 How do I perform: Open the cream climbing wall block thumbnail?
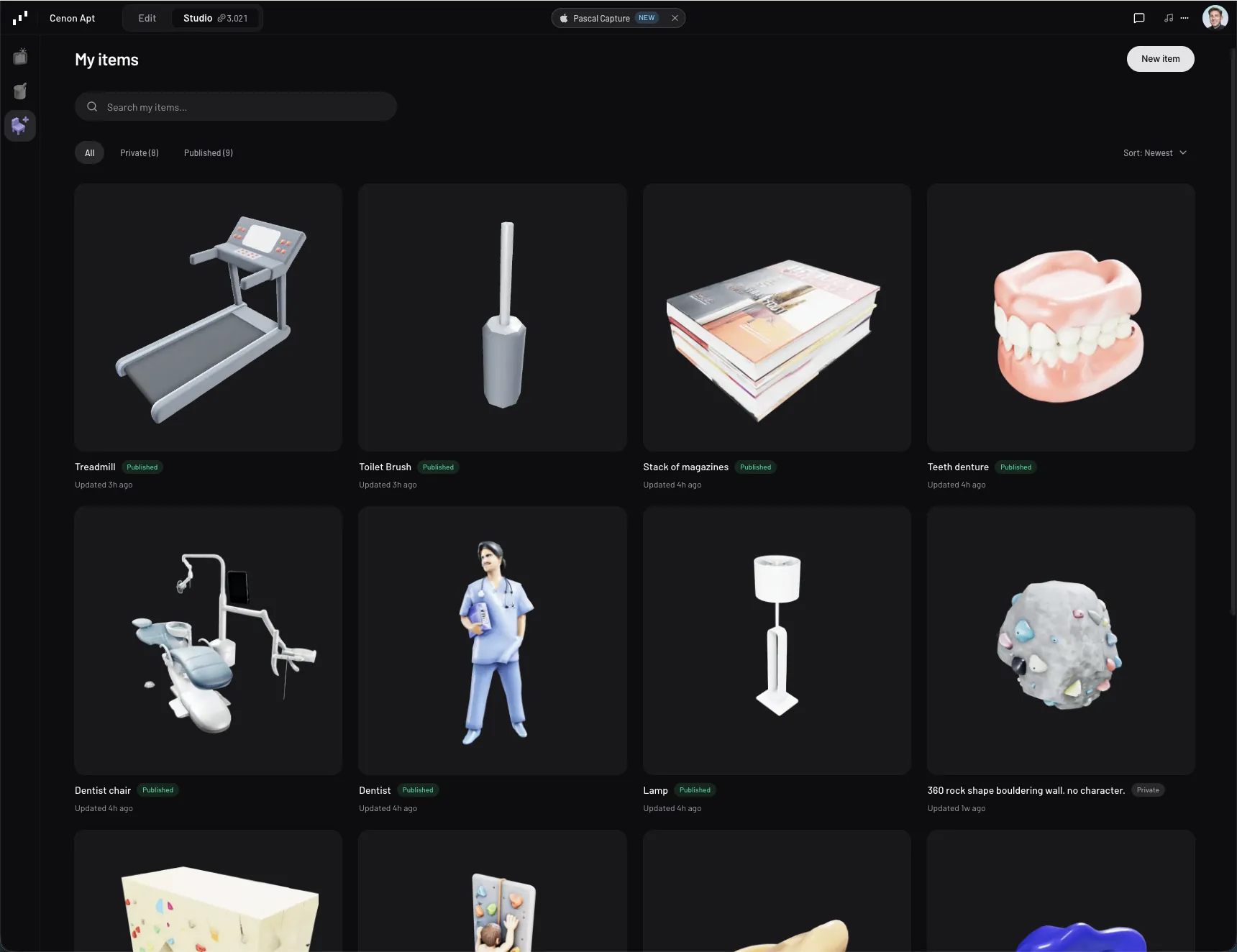[209, 891]
